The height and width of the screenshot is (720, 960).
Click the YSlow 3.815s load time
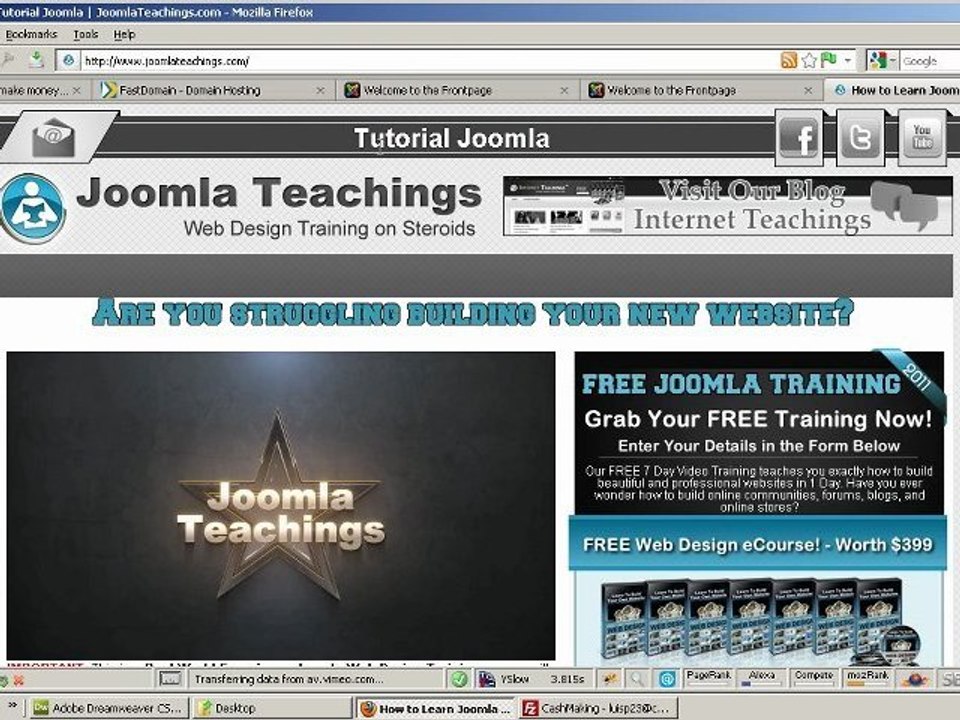tap(568, 679)
